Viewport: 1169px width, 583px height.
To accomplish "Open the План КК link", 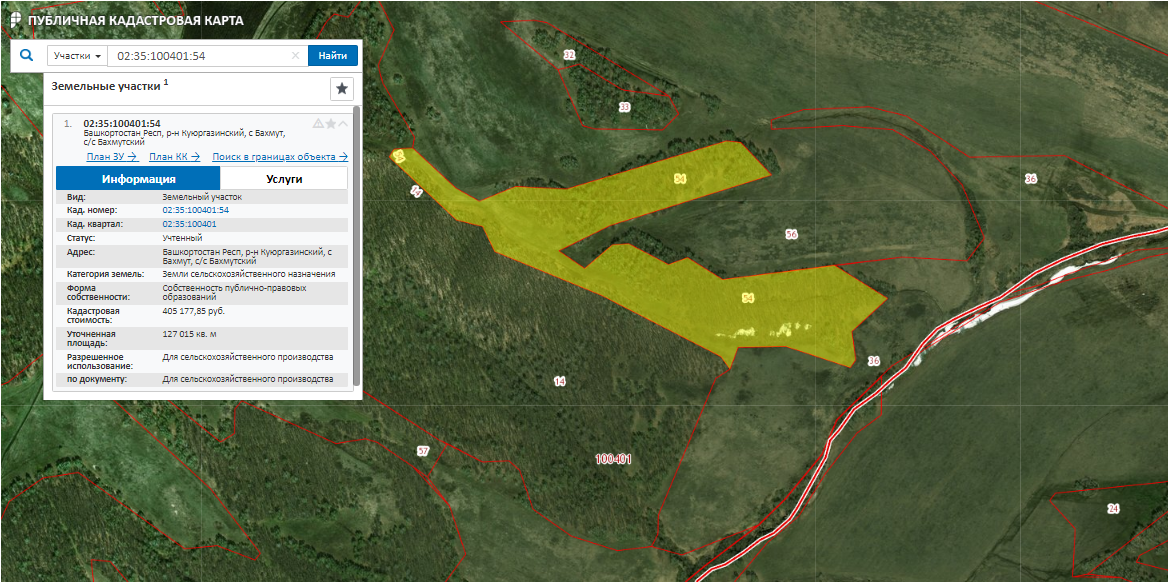I will tap(174, 157).
